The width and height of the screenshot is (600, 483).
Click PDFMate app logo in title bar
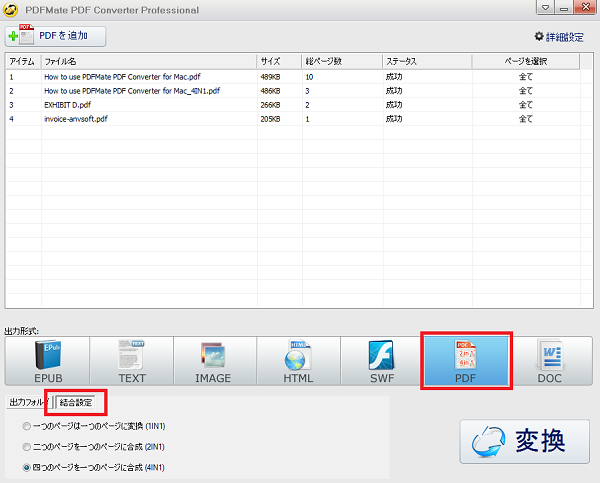point(10,10)
